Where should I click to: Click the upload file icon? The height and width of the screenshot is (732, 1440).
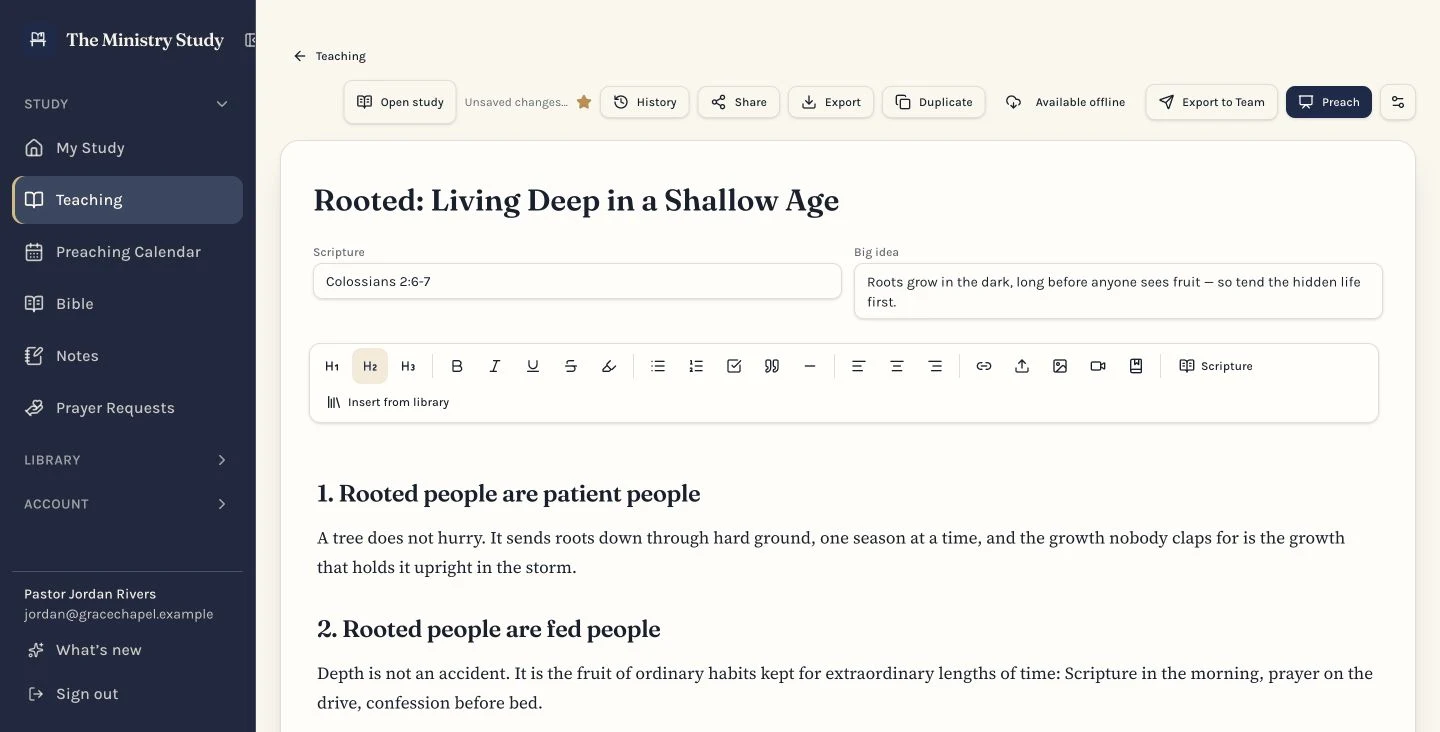click(1022, 366)
